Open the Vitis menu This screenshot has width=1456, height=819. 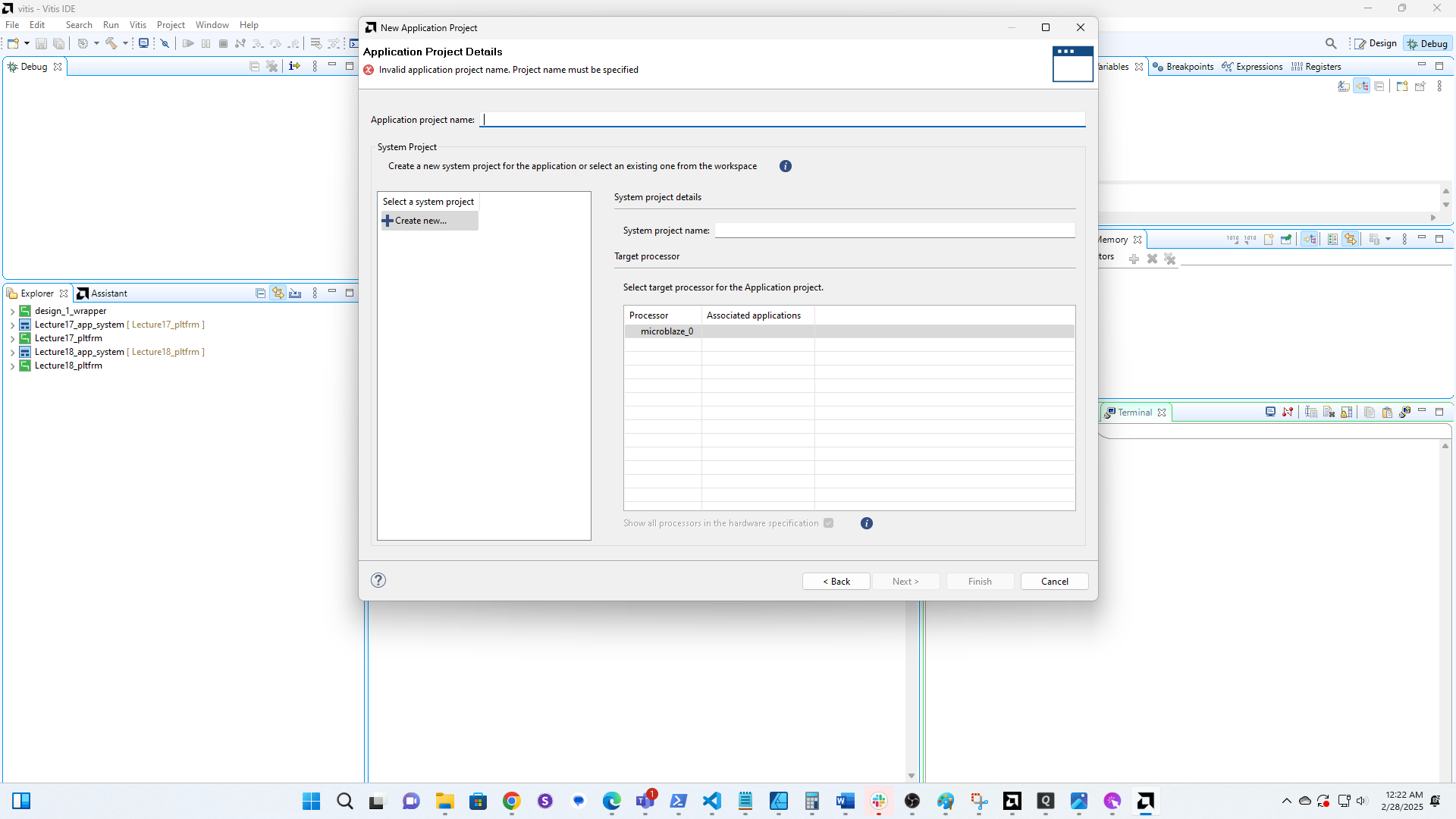[x=137, y=25]
